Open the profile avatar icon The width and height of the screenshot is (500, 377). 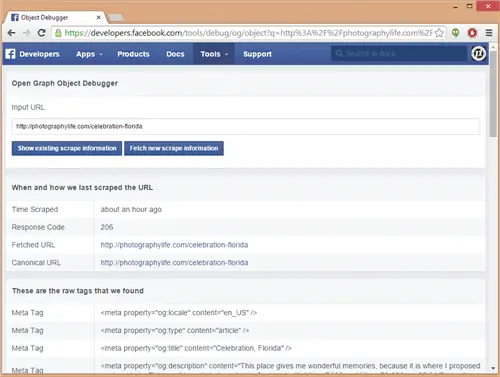tap(478, 53)
